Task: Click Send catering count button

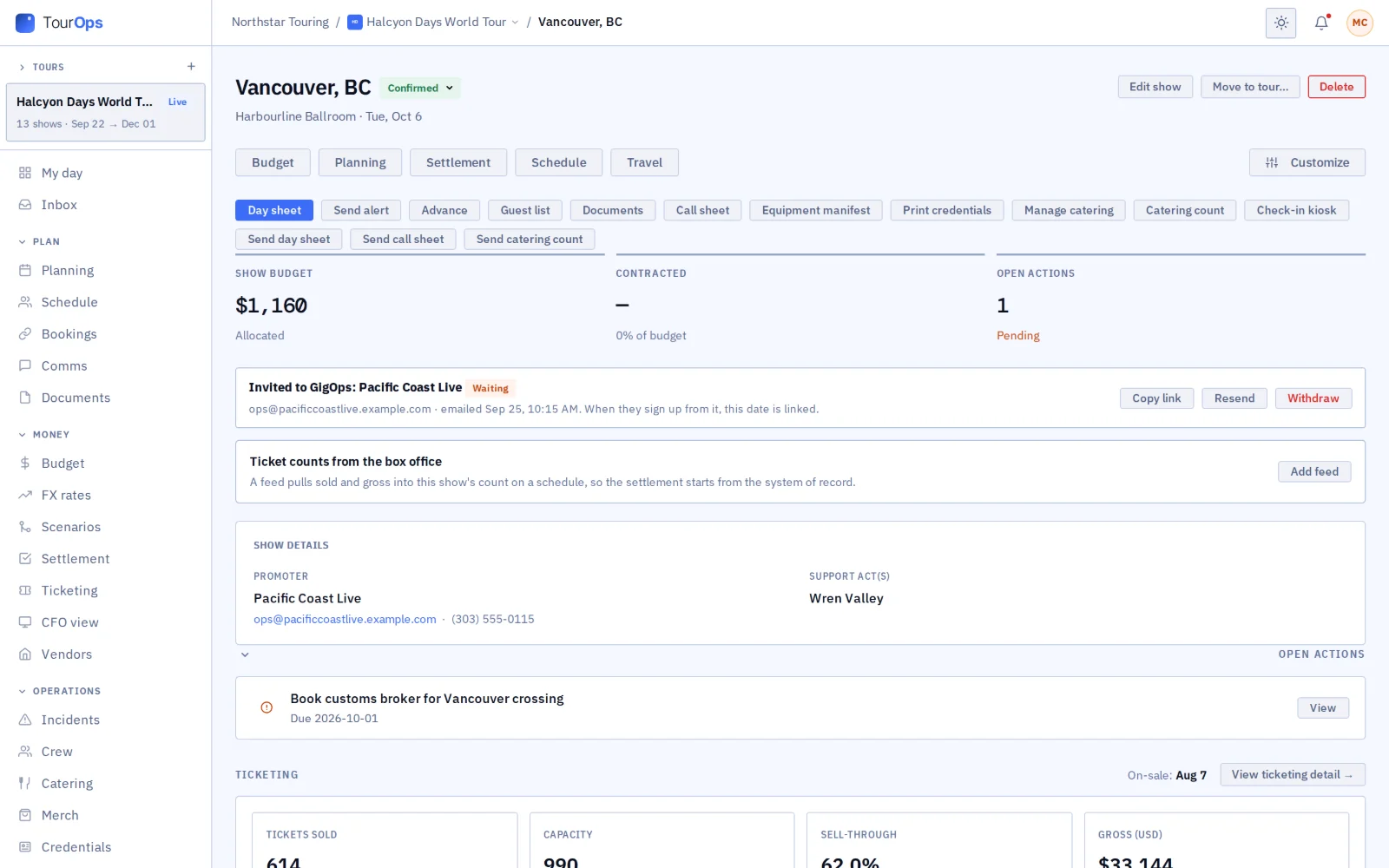Action: coord(530,239)
